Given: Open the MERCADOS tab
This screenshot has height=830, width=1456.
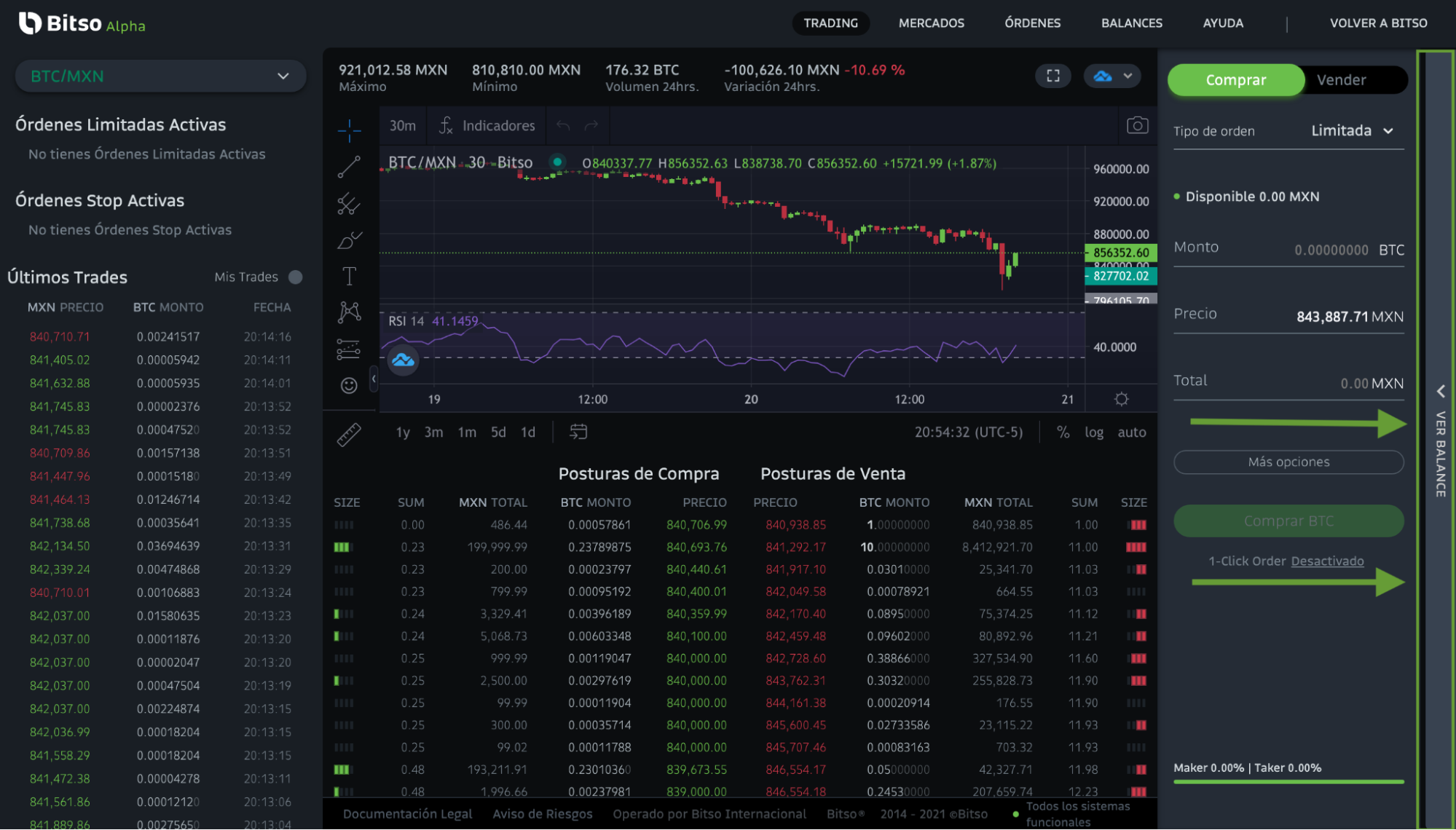Looking at the screenshot, I should [x=931, y=23].
